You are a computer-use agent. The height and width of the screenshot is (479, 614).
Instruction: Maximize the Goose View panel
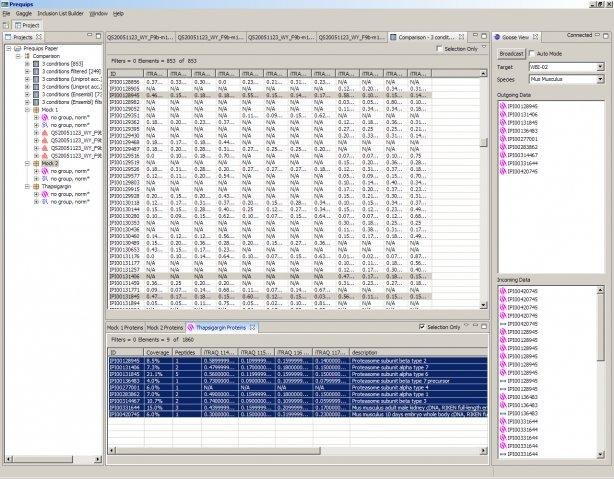pos(606,36)
